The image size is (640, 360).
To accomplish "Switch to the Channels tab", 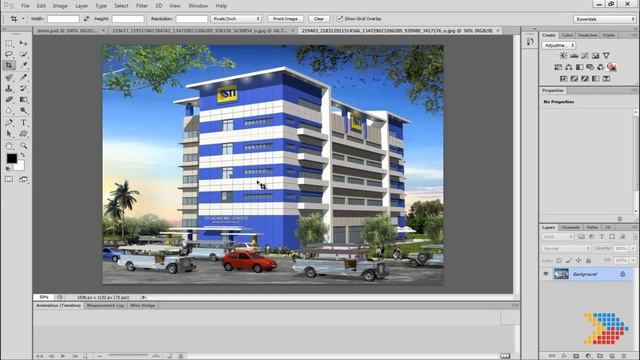I will coord(570,227).
